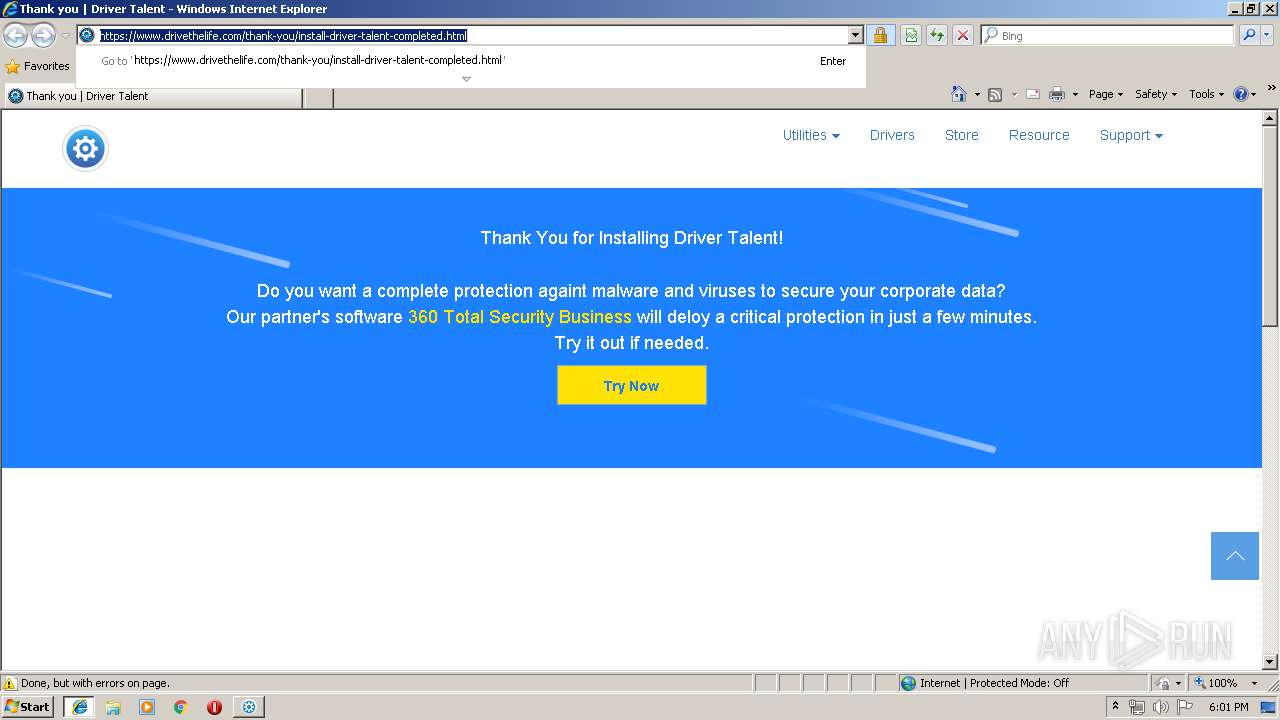This screenshot has height=720, width=1280.
Task: Click the vertical scrollbar down arrow
Action: click(x=1270, y=662)
